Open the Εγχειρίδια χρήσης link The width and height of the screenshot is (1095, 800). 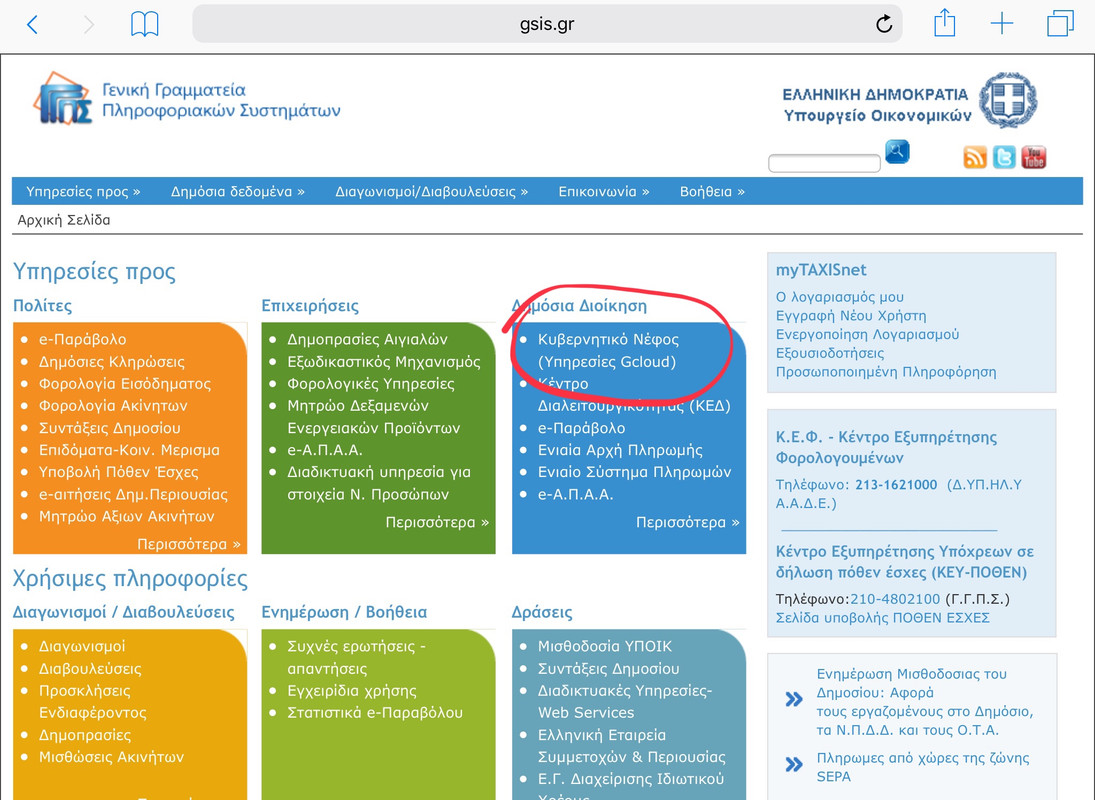[x=352, y=691]
